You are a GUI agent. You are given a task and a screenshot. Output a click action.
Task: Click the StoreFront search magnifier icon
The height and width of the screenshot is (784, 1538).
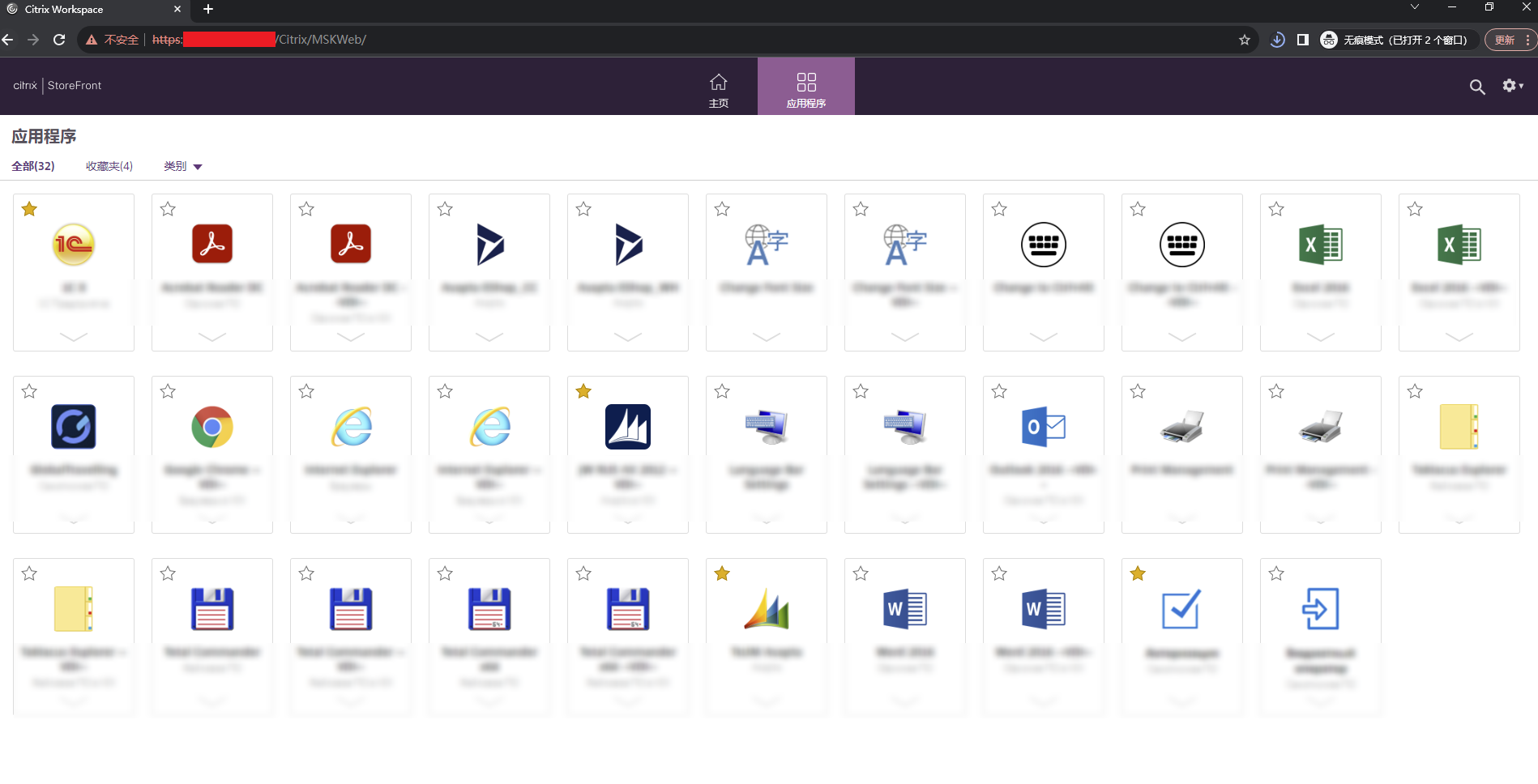click(1477, 87)
